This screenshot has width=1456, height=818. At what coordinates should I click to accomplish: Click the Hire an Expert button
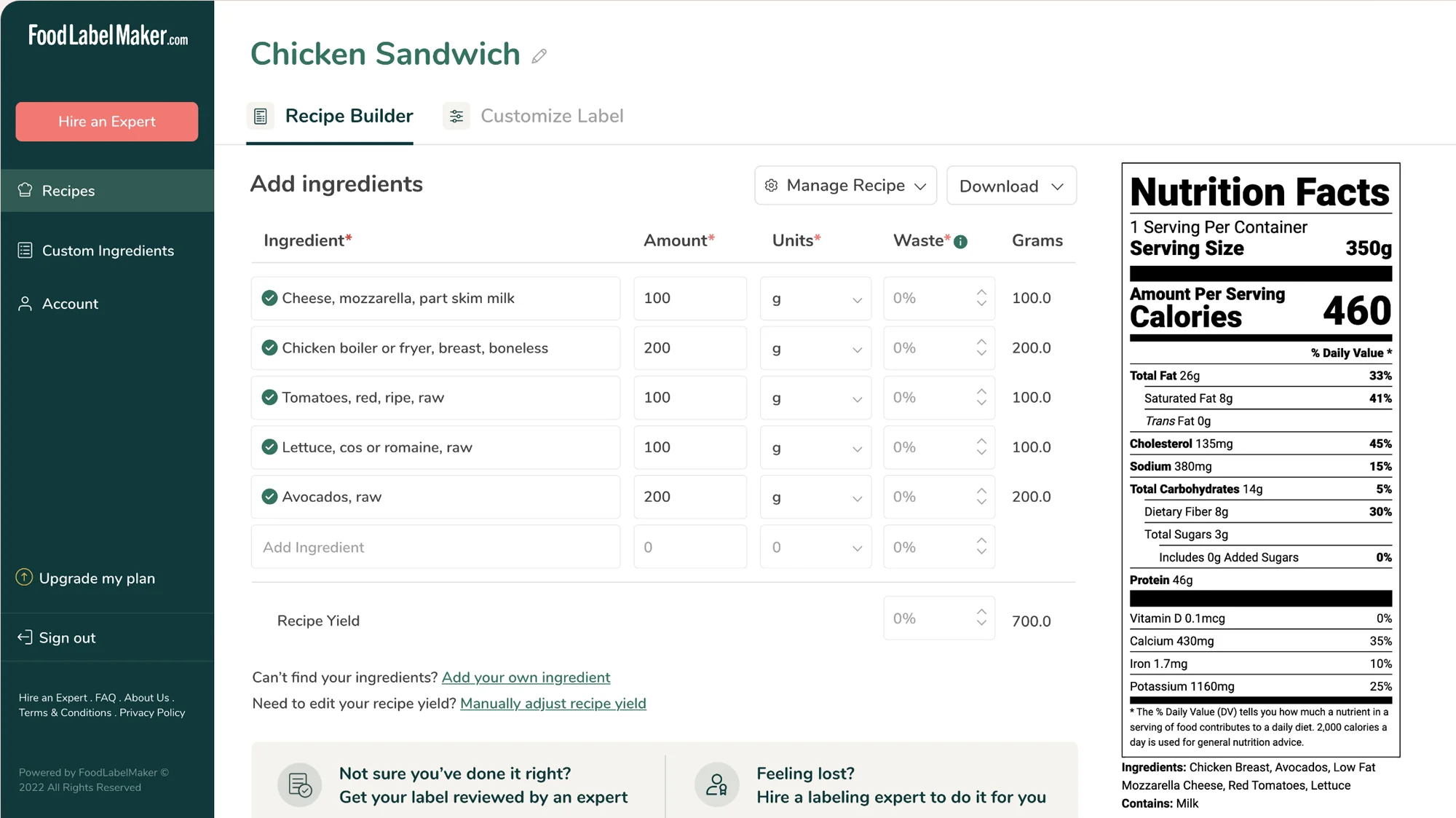click(x=106, y=121)
